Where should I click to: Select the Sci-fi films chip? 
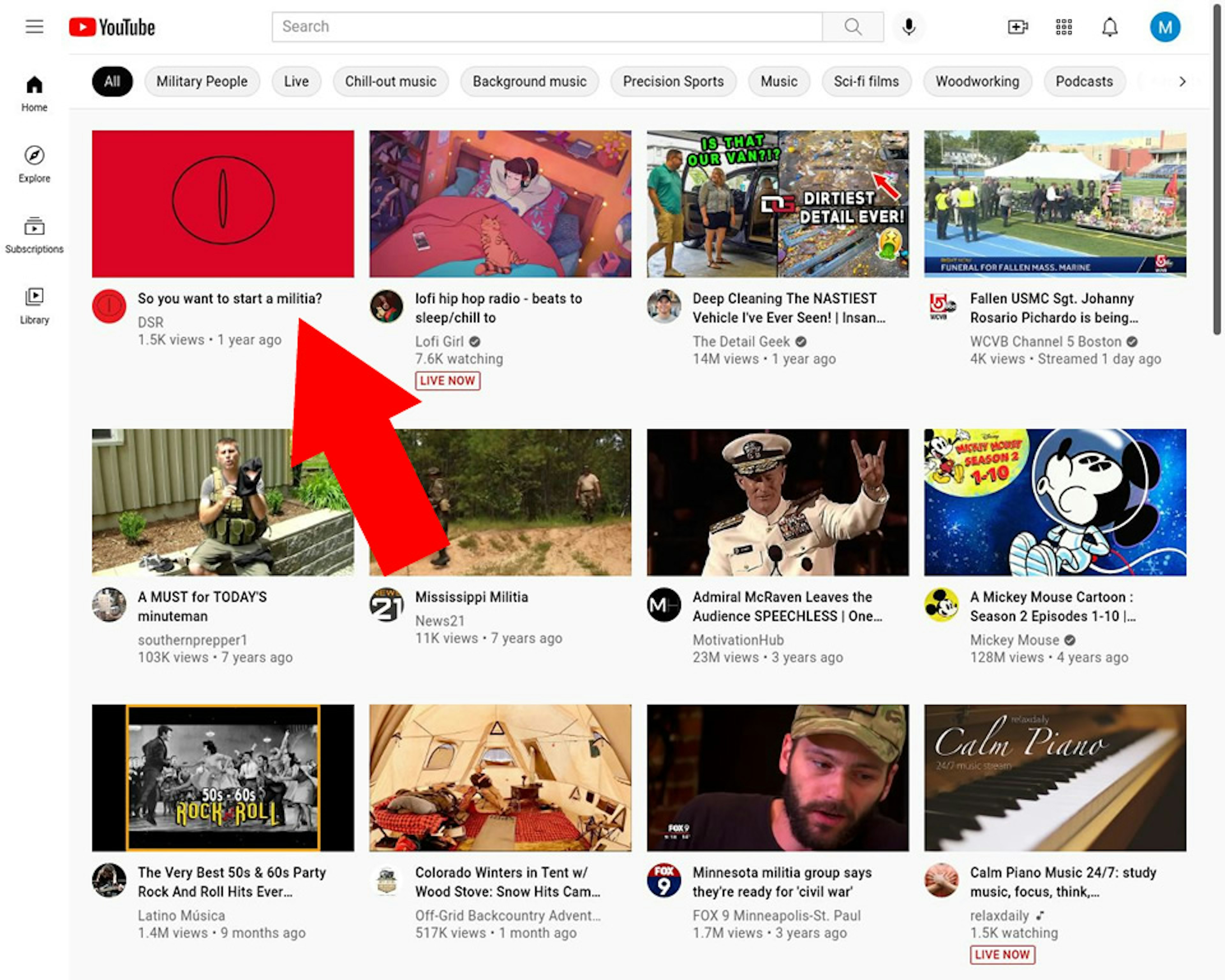(866, 81)
